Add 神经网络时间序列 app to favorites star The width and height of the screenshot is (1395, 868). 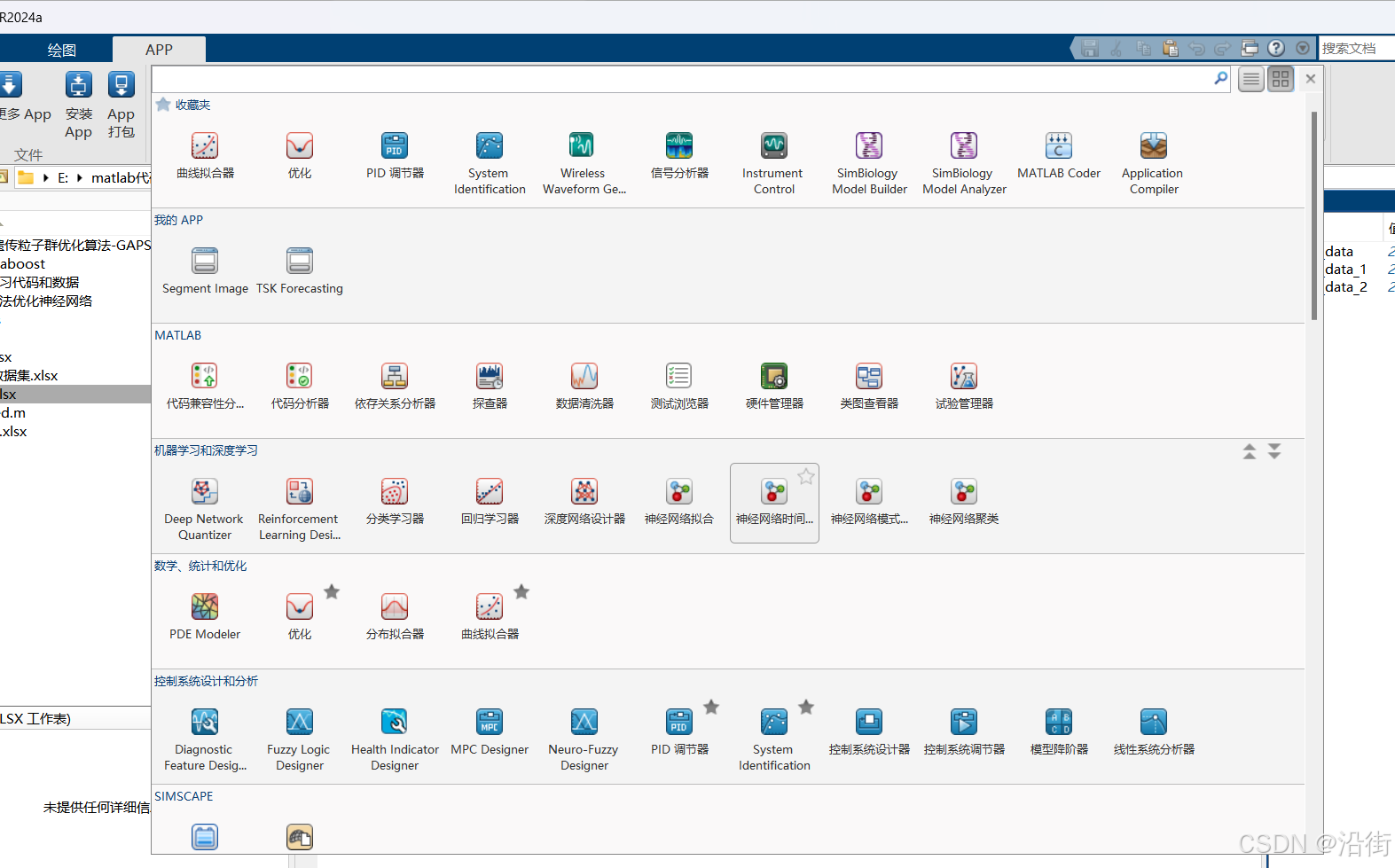point(806,476)
